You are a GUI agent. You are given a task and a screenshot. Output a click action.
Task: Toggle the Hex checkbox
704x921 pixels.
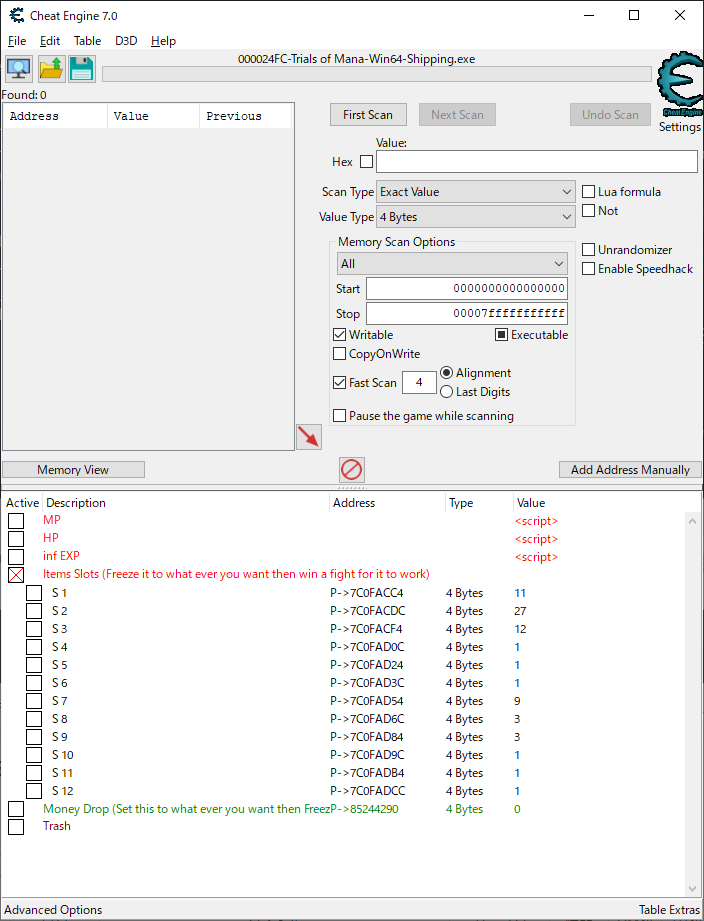pyautogui.click(x=366, y=161)
